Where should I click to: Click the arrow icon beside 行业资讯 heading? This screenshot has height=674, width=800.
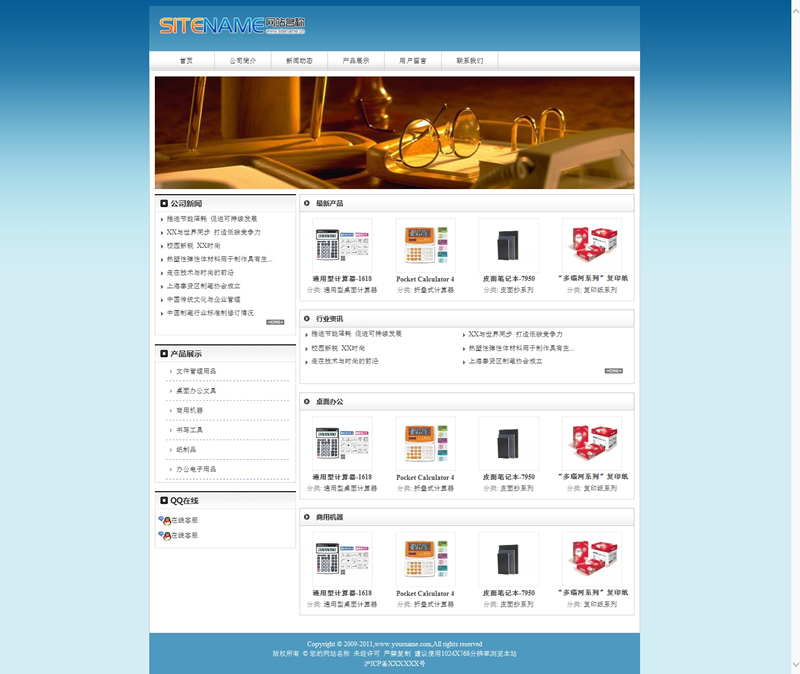pos(307,318)
